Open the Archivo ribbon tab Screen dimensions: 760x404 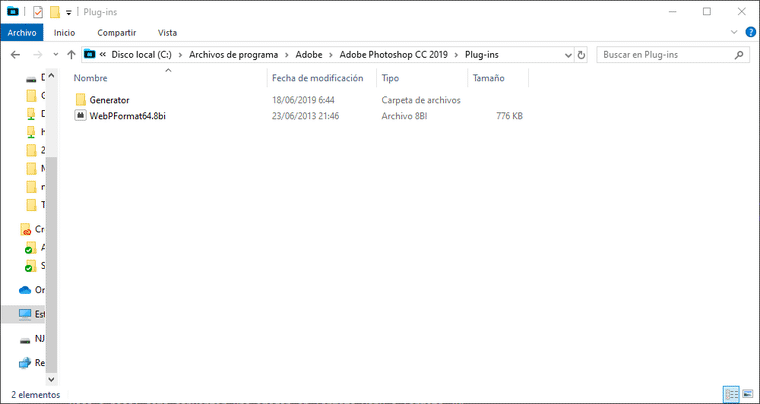coord(22,33)
